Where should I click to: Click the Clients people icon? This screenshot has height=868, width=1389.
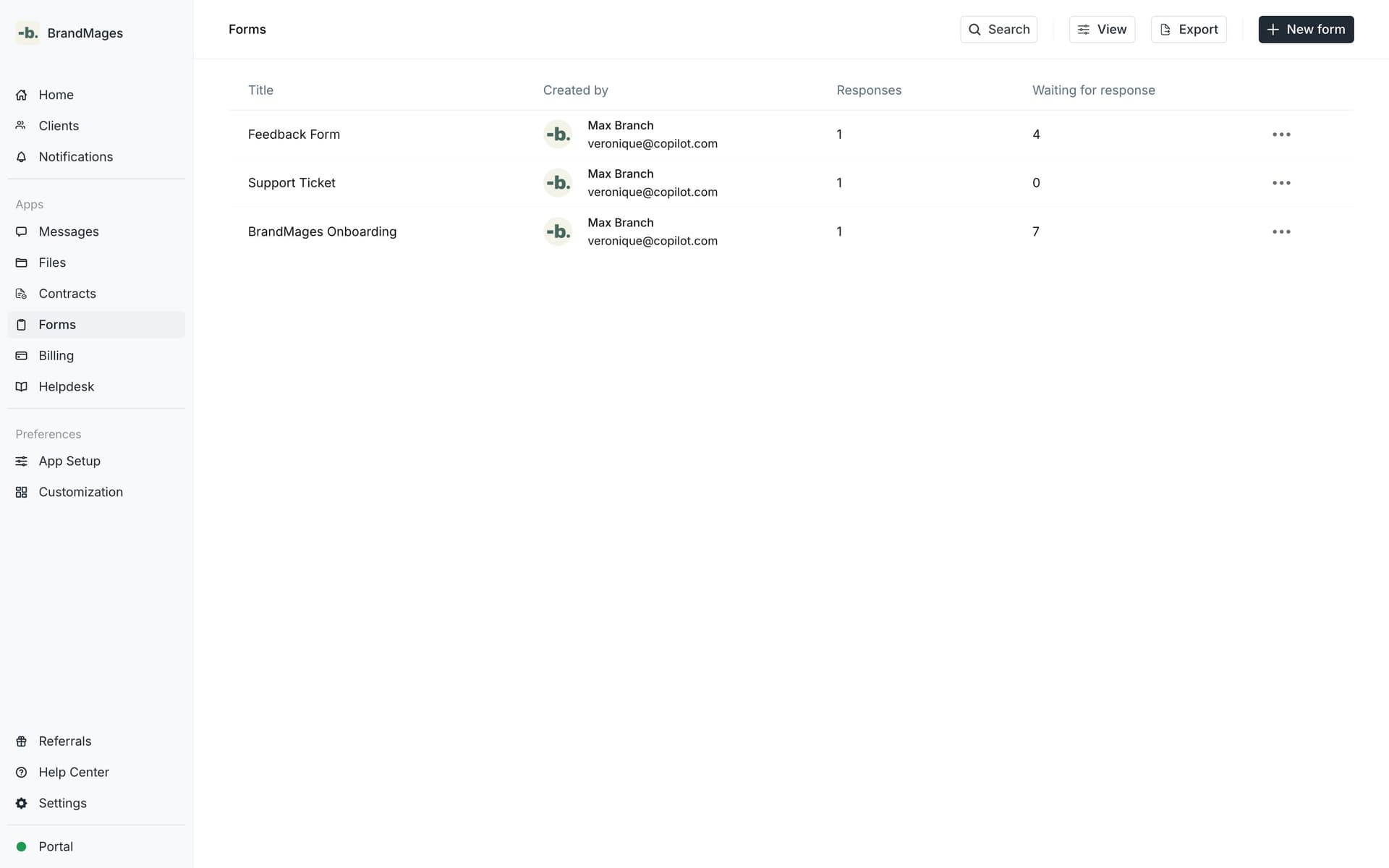(x=22, y=126)
